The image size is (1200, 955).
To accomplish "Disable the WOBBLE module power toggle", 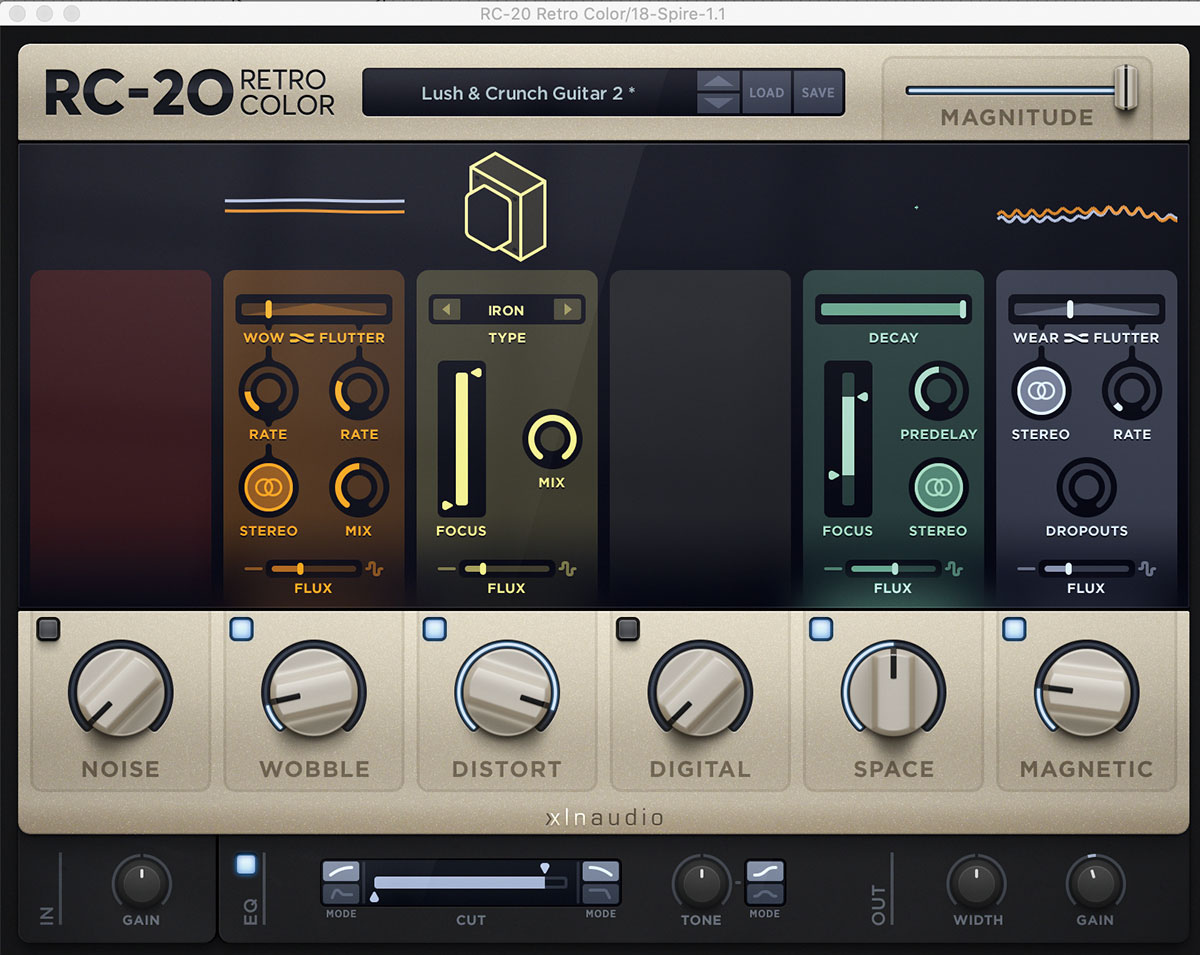I will [x=241, y=629].
